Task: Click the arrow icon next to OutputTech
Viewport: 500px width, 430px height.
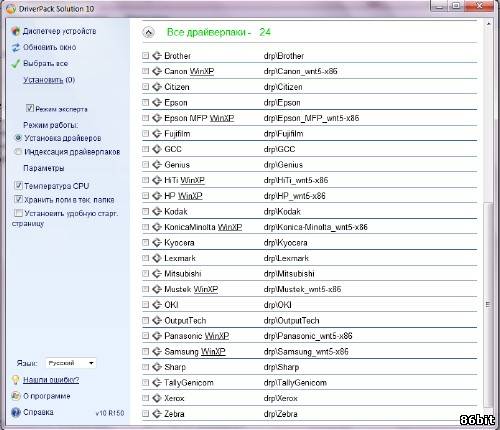Action: tap(157, 320)
